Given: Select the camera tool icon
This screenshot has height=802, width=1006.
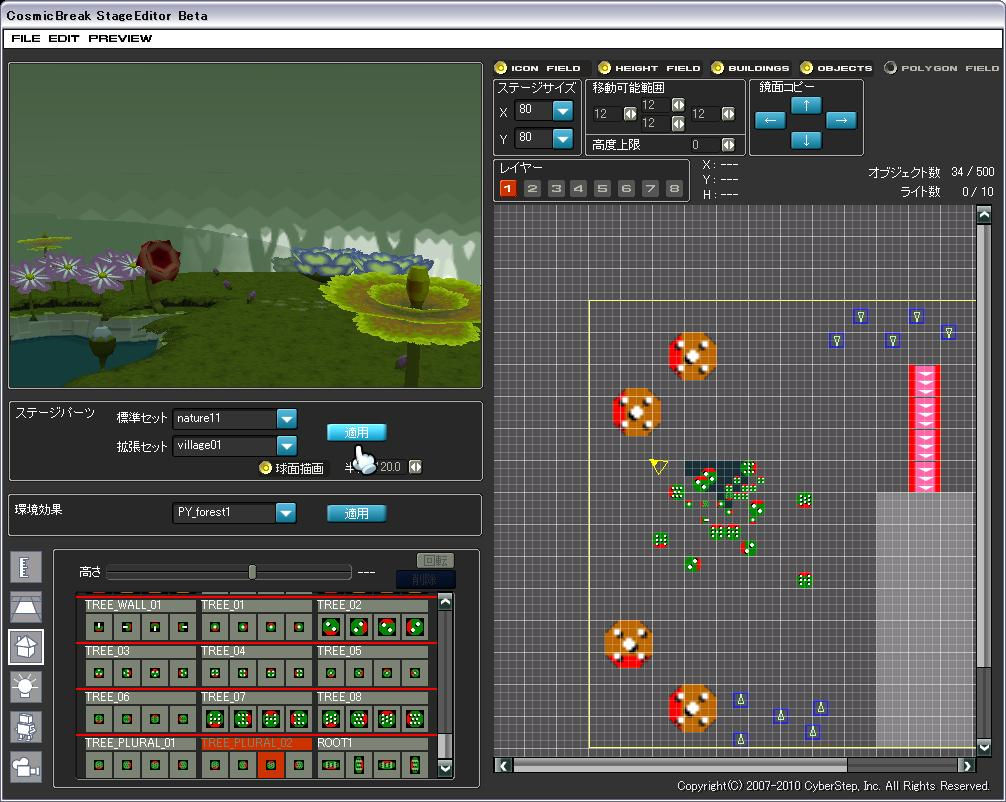Looking at the screenshot, I should coord(26,767).
